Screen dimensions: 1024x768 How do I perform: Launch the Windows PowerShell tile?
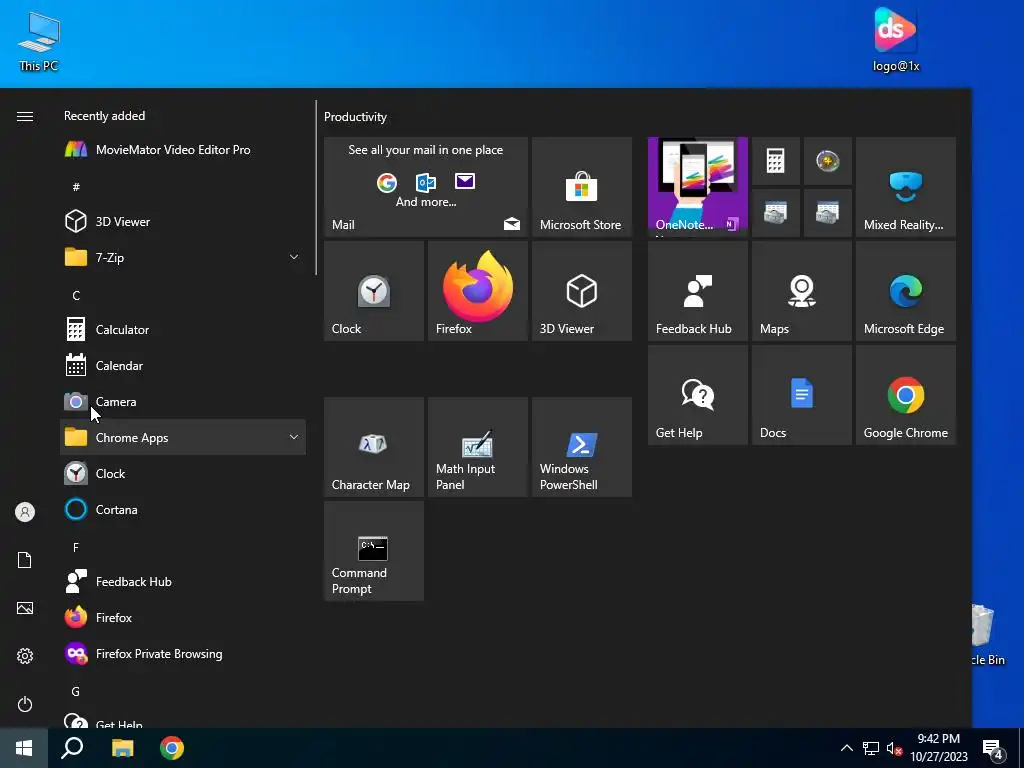click(x=582, y=447)
